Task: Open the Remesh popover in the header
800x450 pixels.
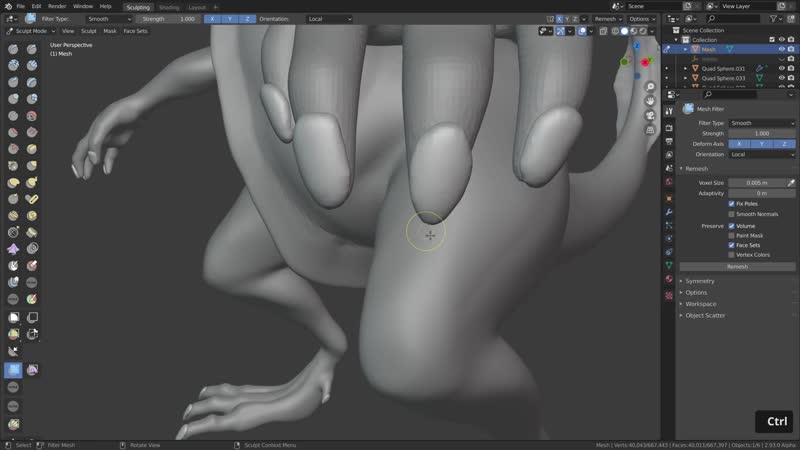Action: tap(608, 19)
